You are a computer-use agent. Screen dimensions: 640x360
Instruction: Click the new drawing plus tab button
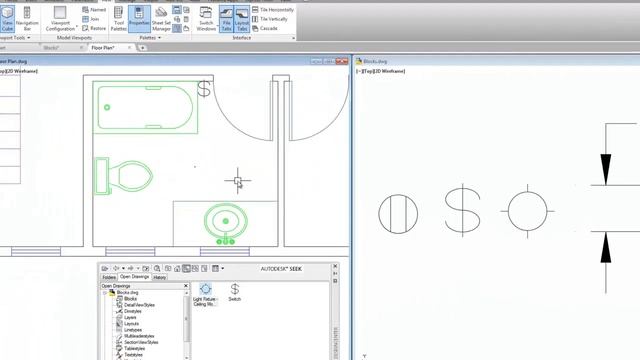(142, 48)
